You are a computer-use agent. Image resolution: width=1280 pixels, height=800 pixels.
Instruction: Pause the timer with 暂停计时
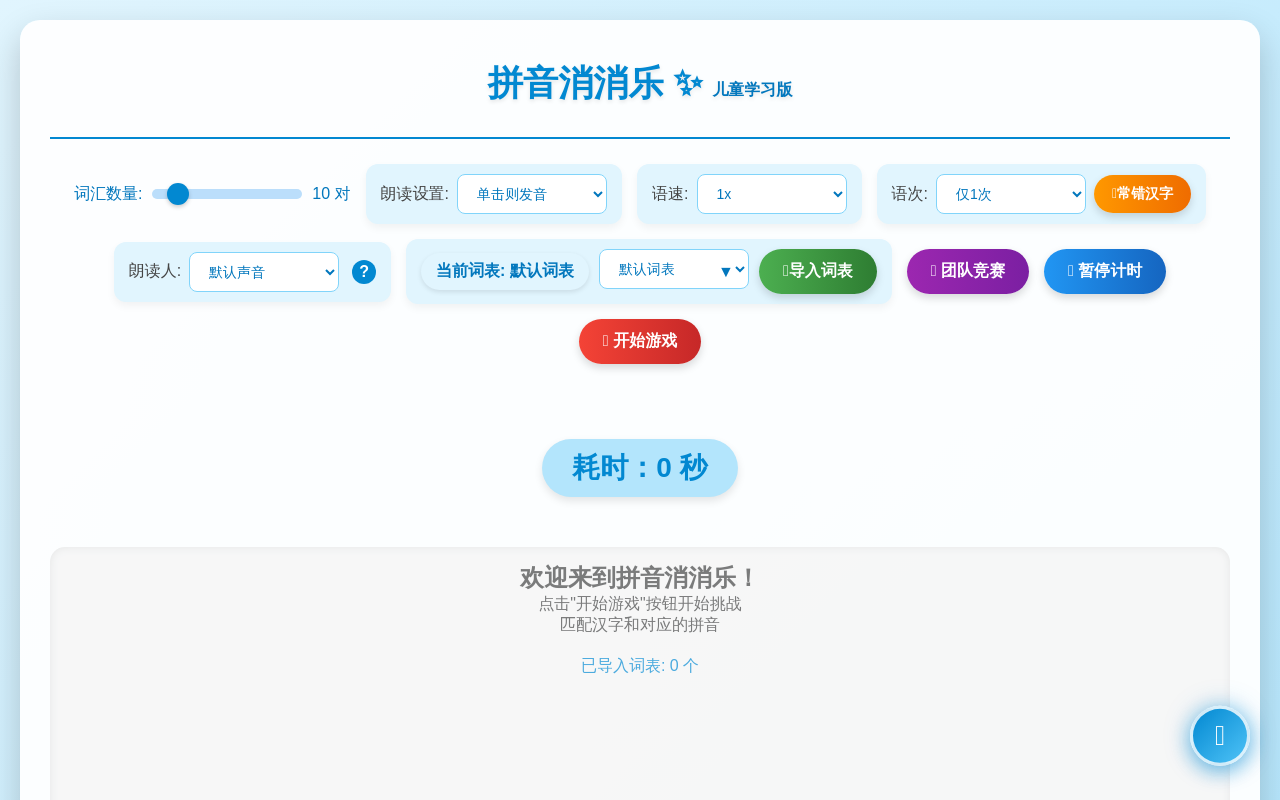[1104, 271]
